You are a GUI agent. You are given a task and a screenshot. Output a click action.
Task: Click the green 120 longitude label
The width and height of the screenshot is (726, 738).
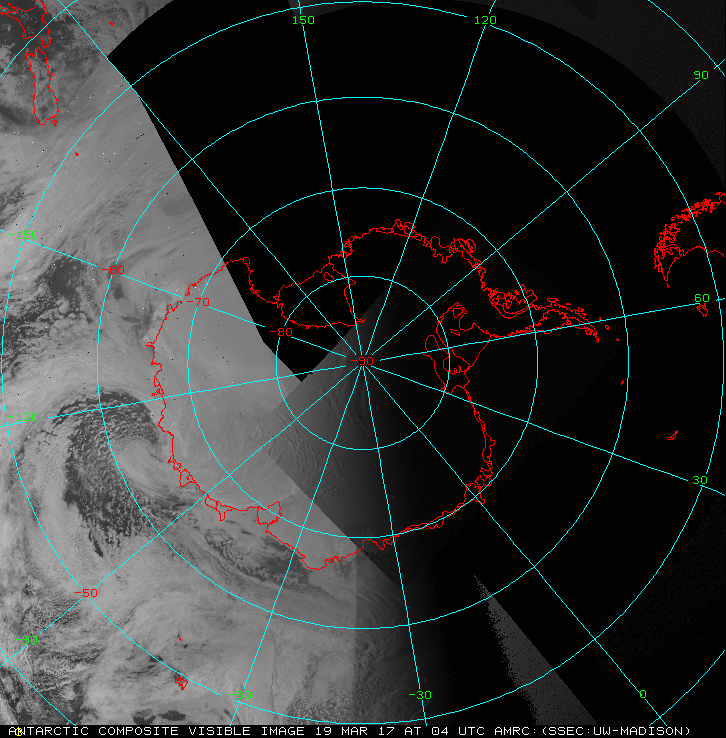point(485,20)
